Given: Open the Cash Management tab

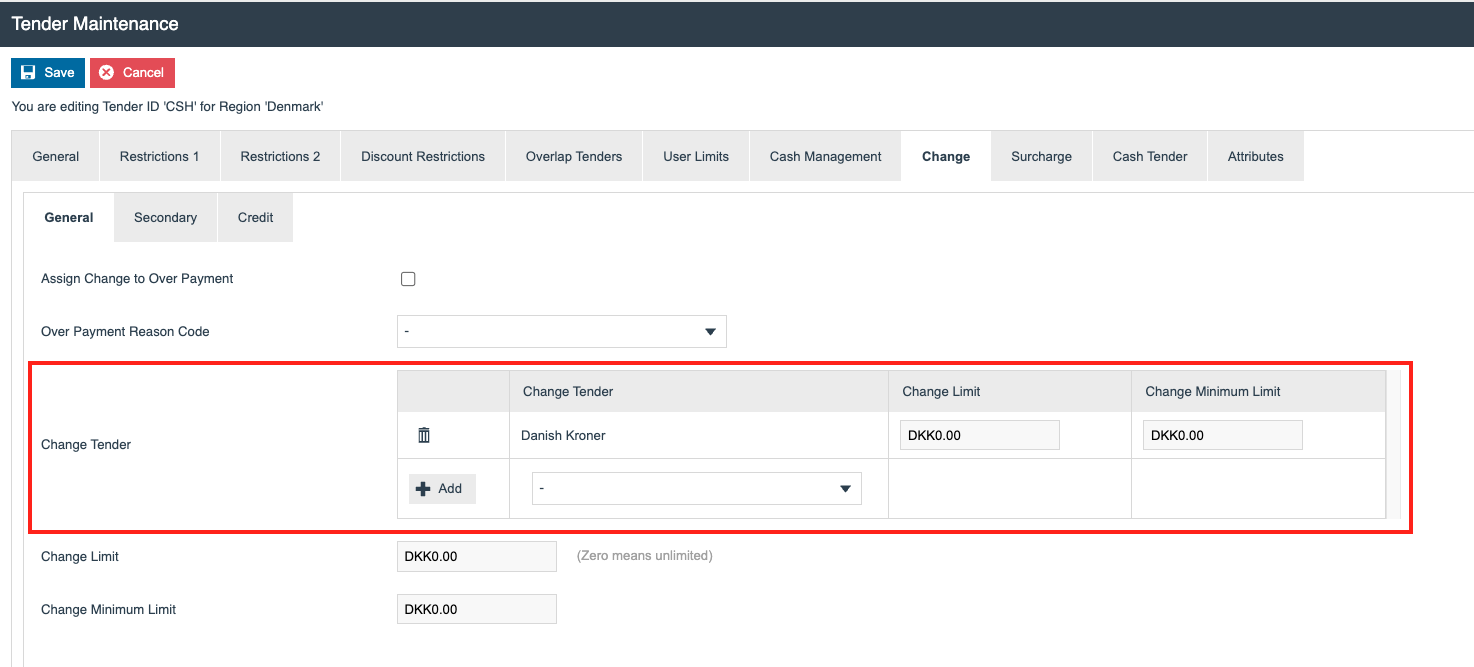Looking at the screenshot, I should point(826,156).
